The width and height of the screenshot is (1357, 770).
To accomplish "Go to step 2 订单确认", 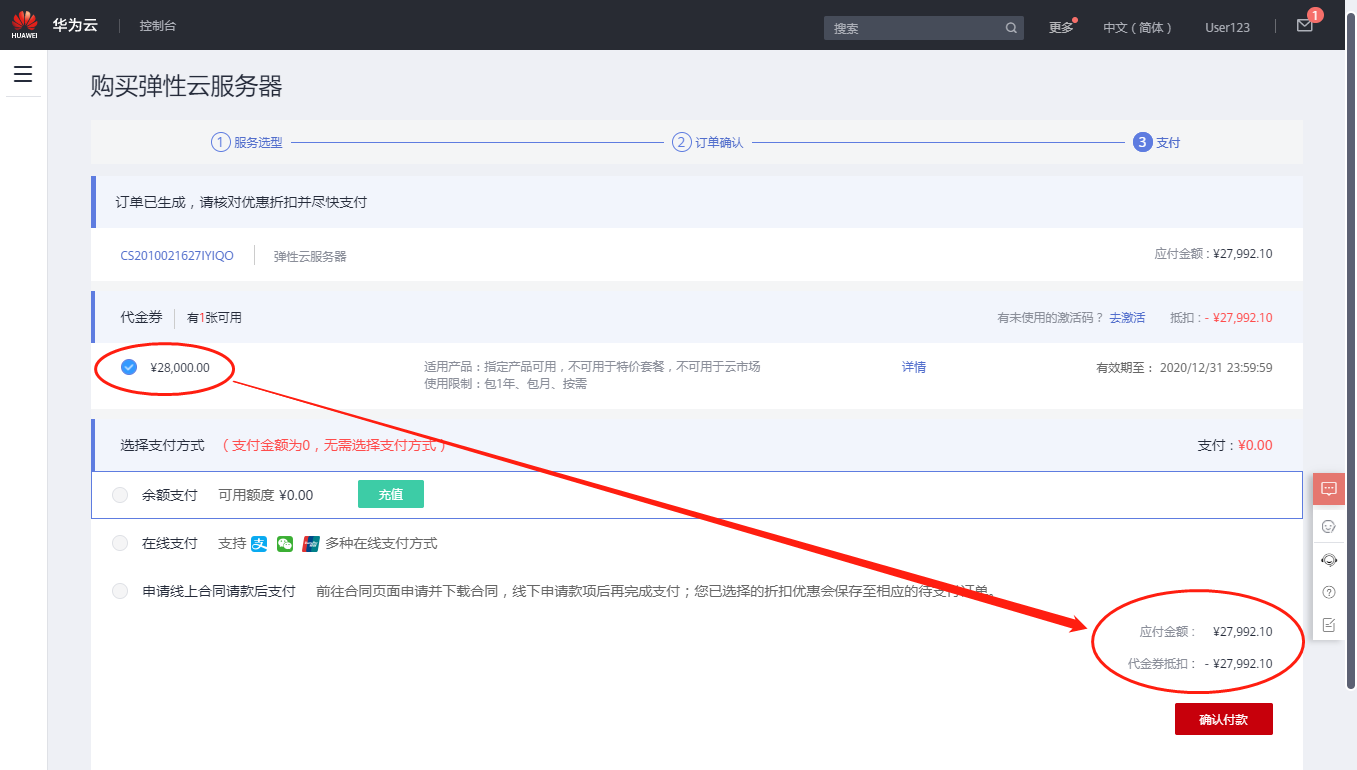I will pyautogui.click(x=708, y=142).
